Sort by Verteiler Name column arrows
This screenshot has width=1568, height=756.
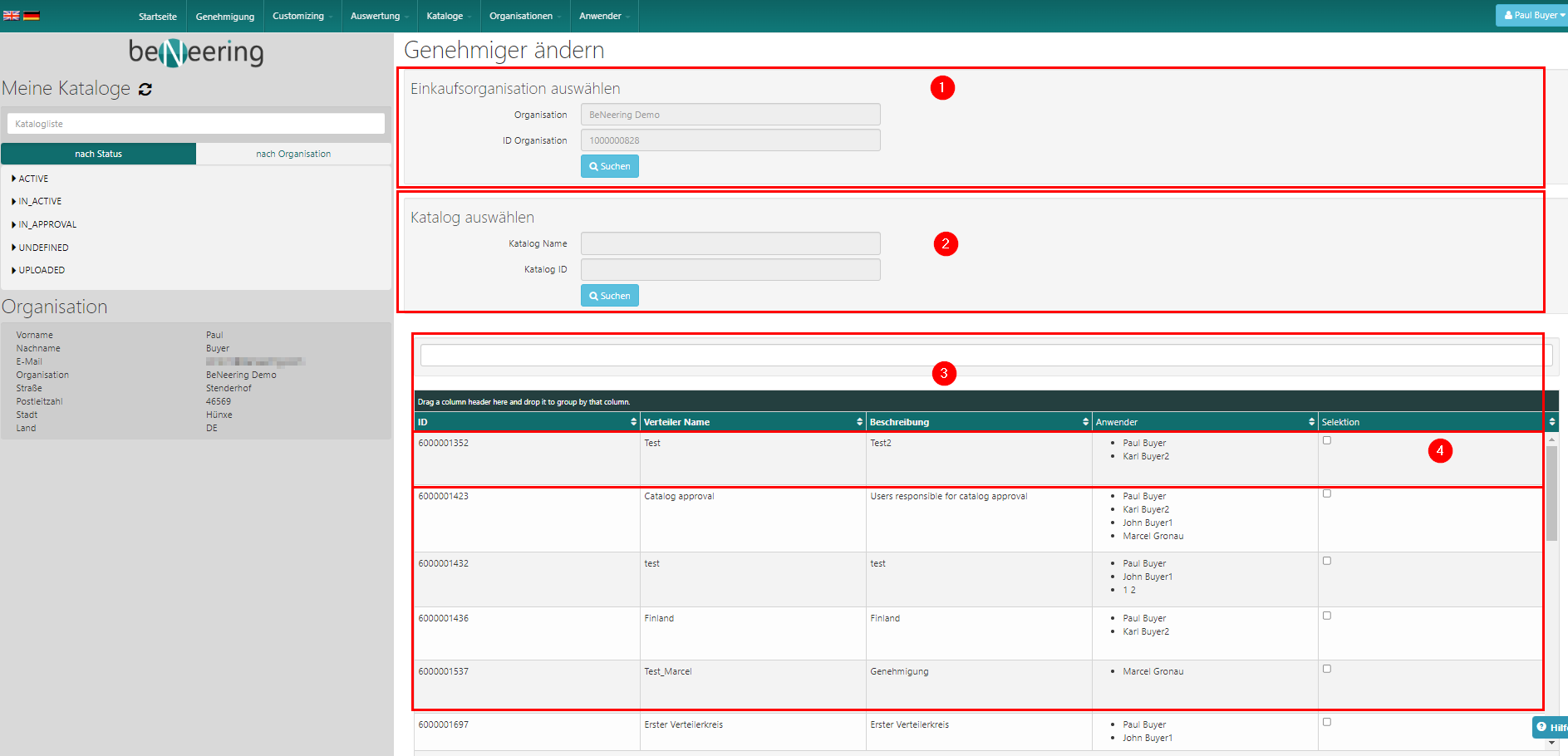click(x=859, y=422)
